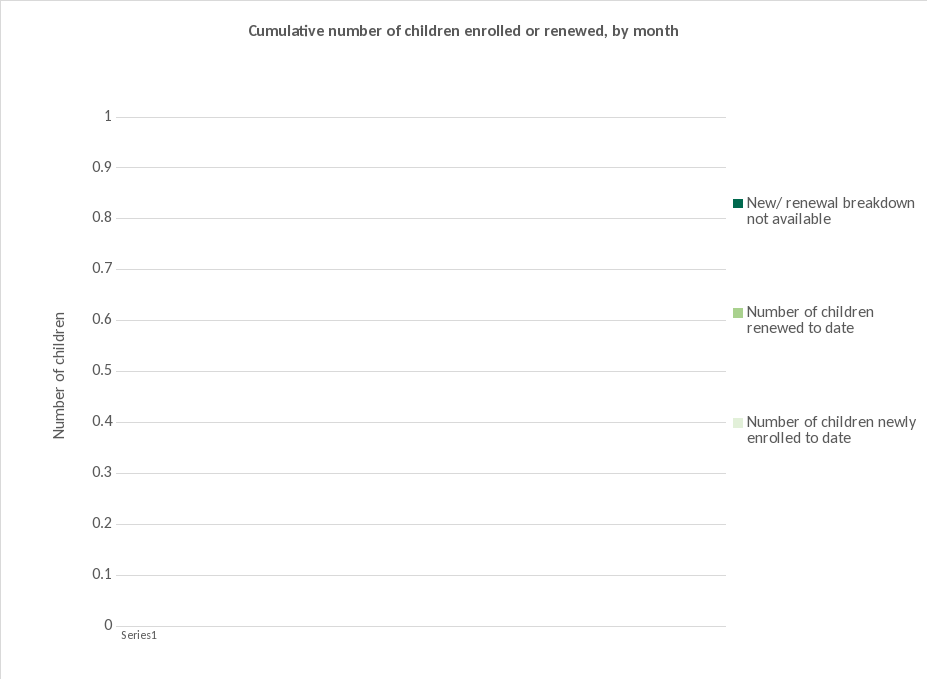Image resolution: width=927 pixels, height=679 pixels.
Task: Click the 0 label at axis origin
Action: 108,626
